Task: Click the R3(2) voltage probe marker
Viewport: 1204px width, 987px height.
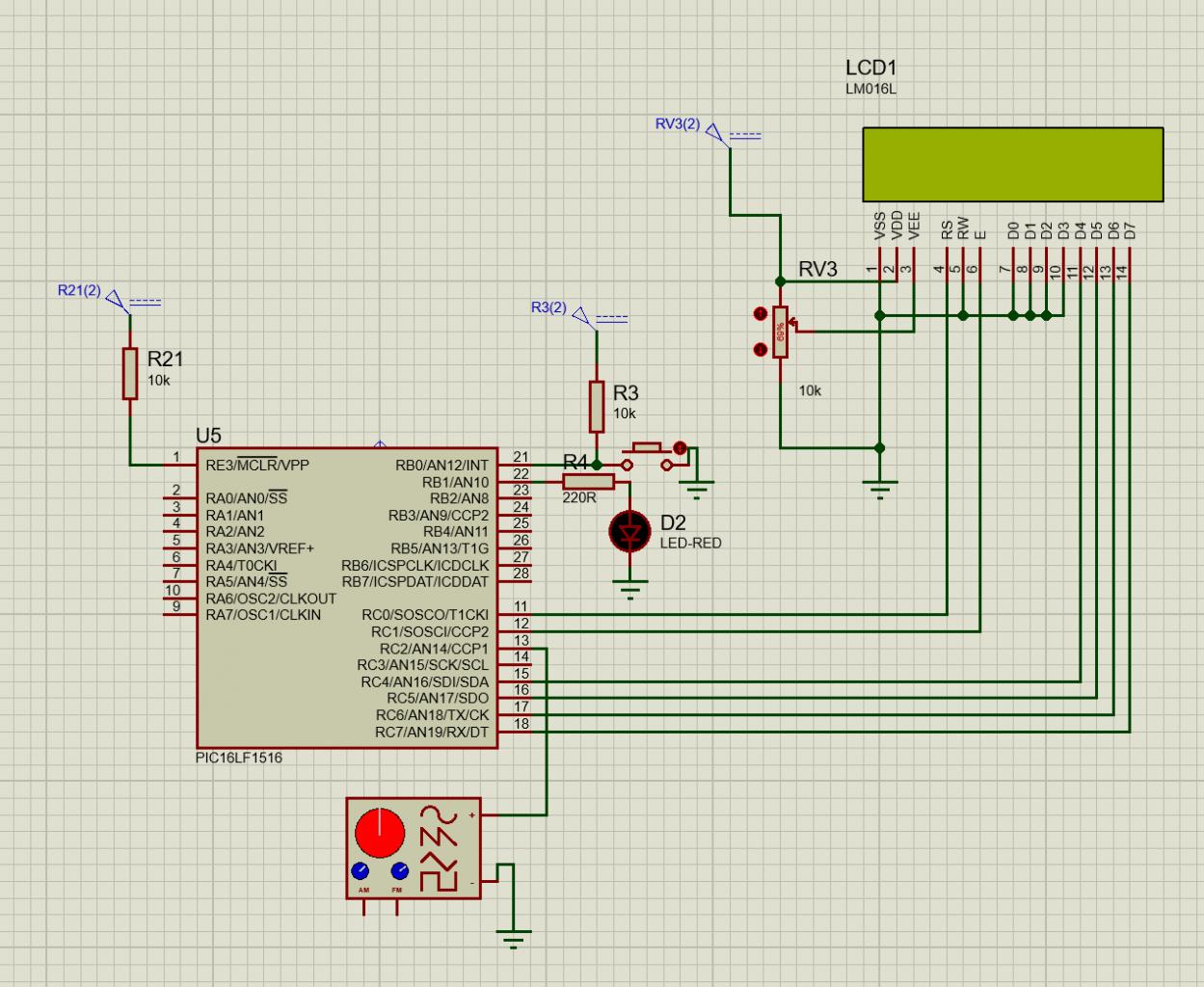Action: (582, 314)
